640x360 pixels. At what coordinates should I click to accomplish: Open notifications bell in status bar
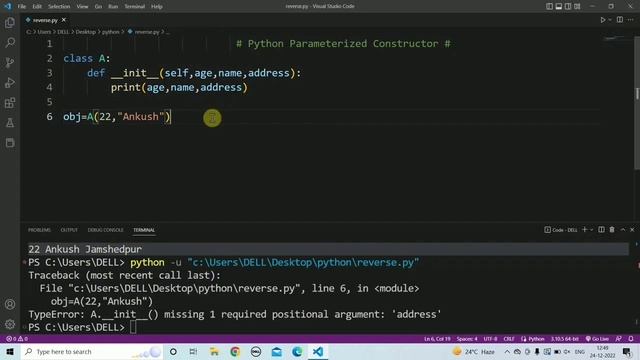[x=631, y=339]
